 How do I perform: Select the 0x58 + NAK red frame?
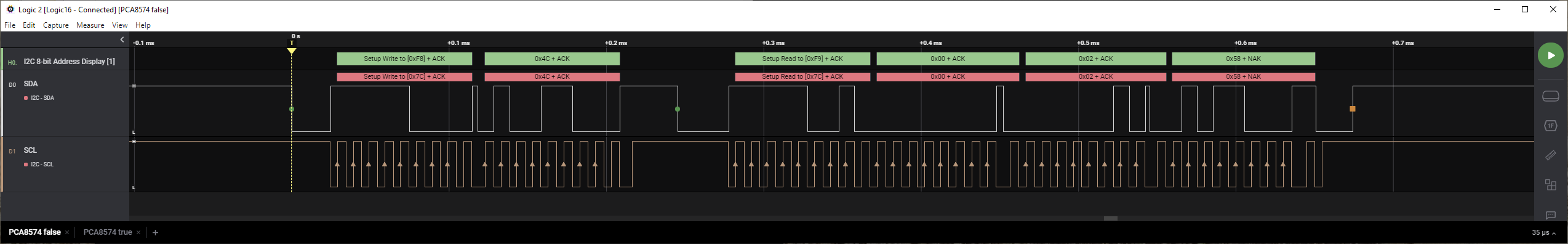point(1243,77)
